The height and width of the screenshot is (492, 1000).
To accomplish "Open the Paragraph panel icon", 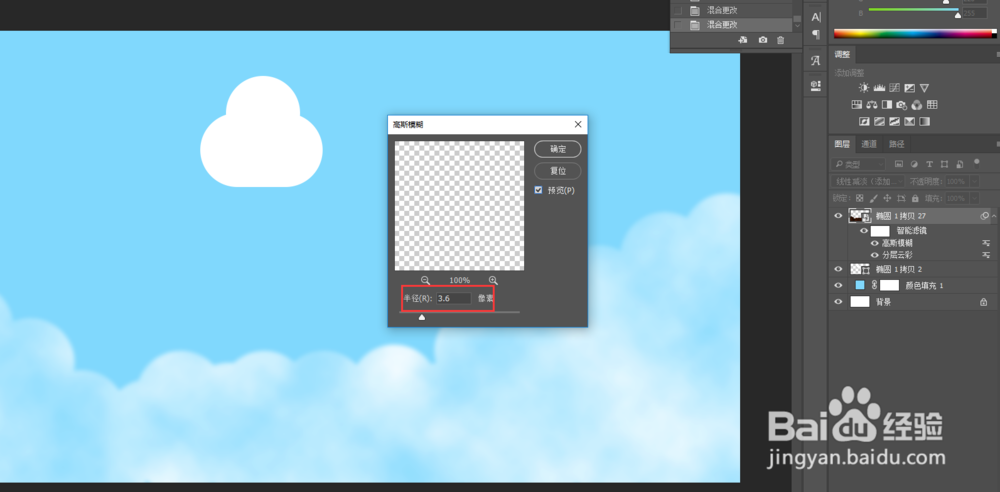I will [816, 34].
